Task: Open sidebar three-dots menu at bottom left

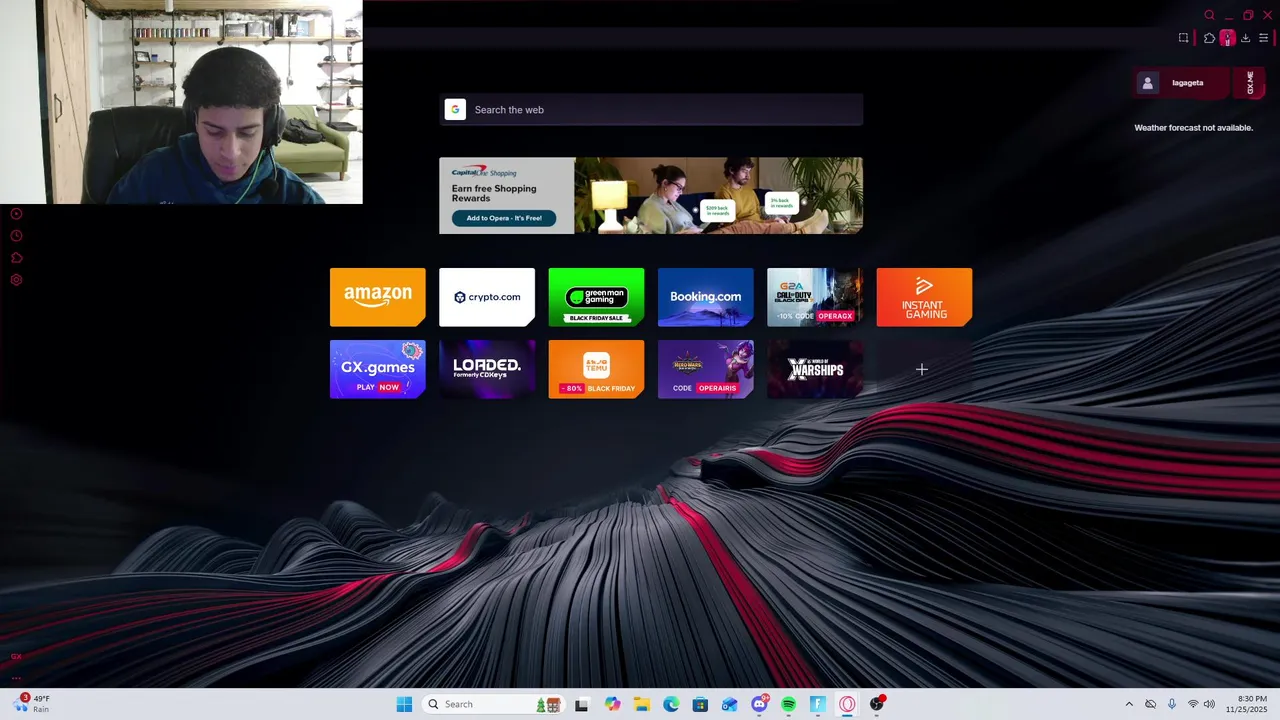Action: coord(16,678)
